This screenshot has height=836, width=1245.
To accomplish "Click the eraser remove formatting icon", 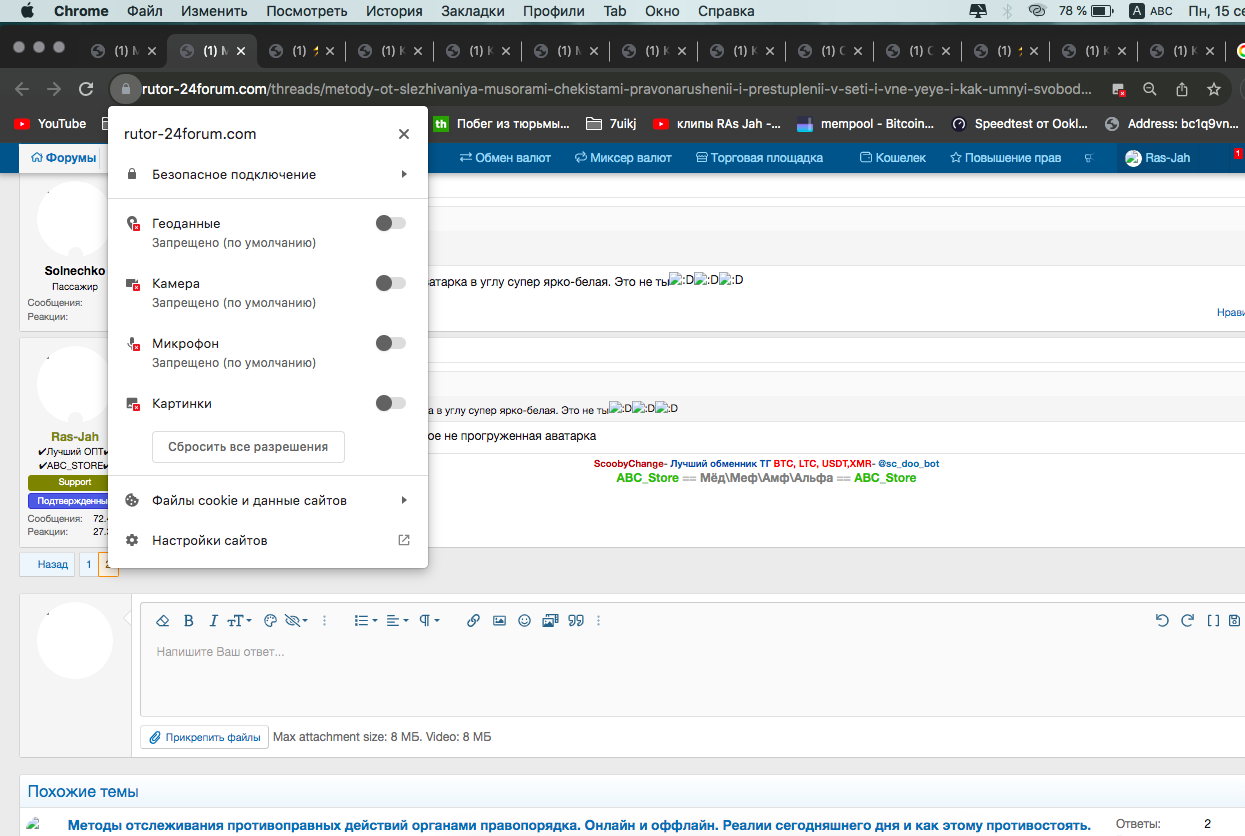I will pyautogui.click(x=164, y=621).
